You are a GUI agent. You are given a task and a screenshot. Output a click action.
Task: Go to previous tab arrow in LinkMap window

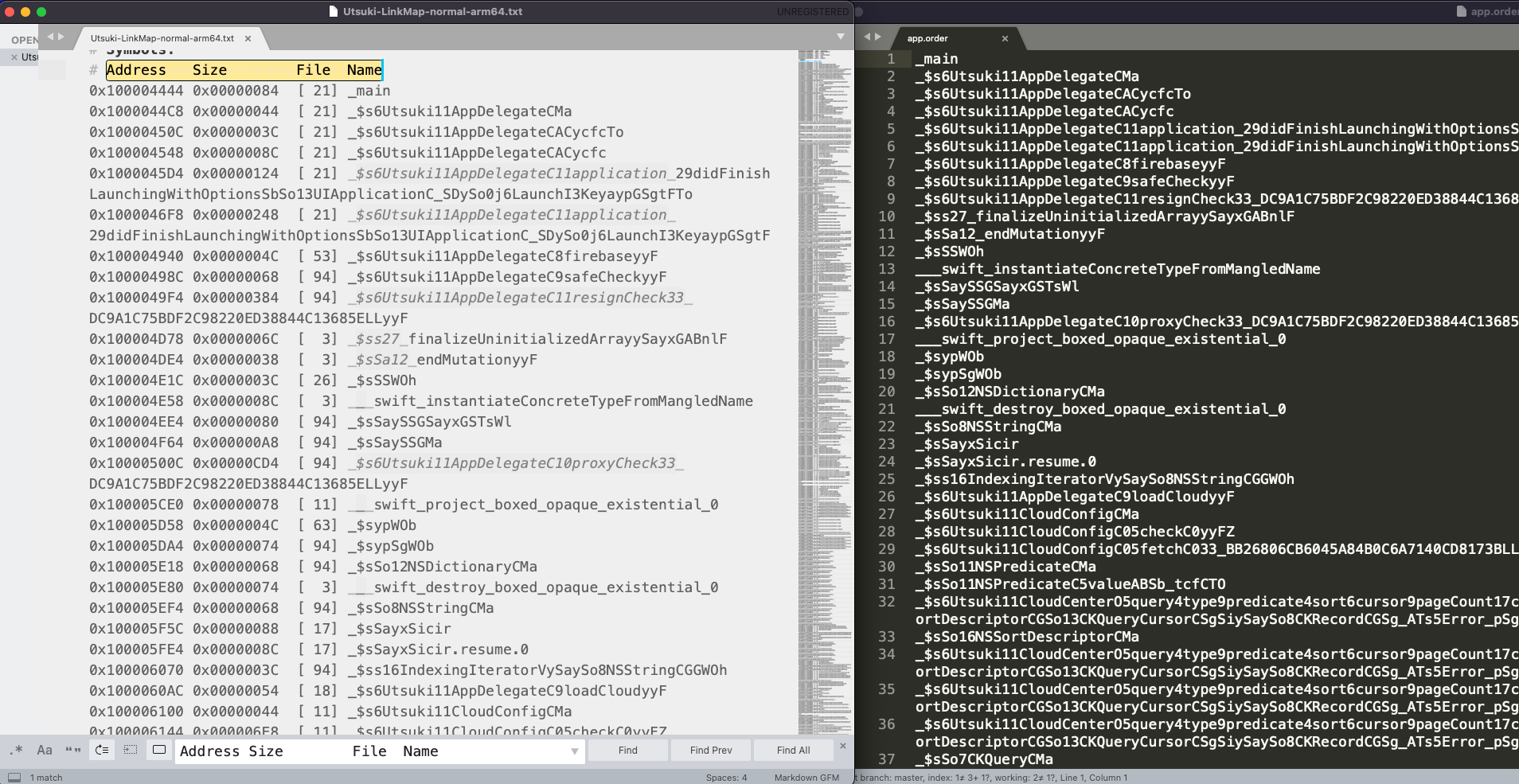tap(50, 37)
